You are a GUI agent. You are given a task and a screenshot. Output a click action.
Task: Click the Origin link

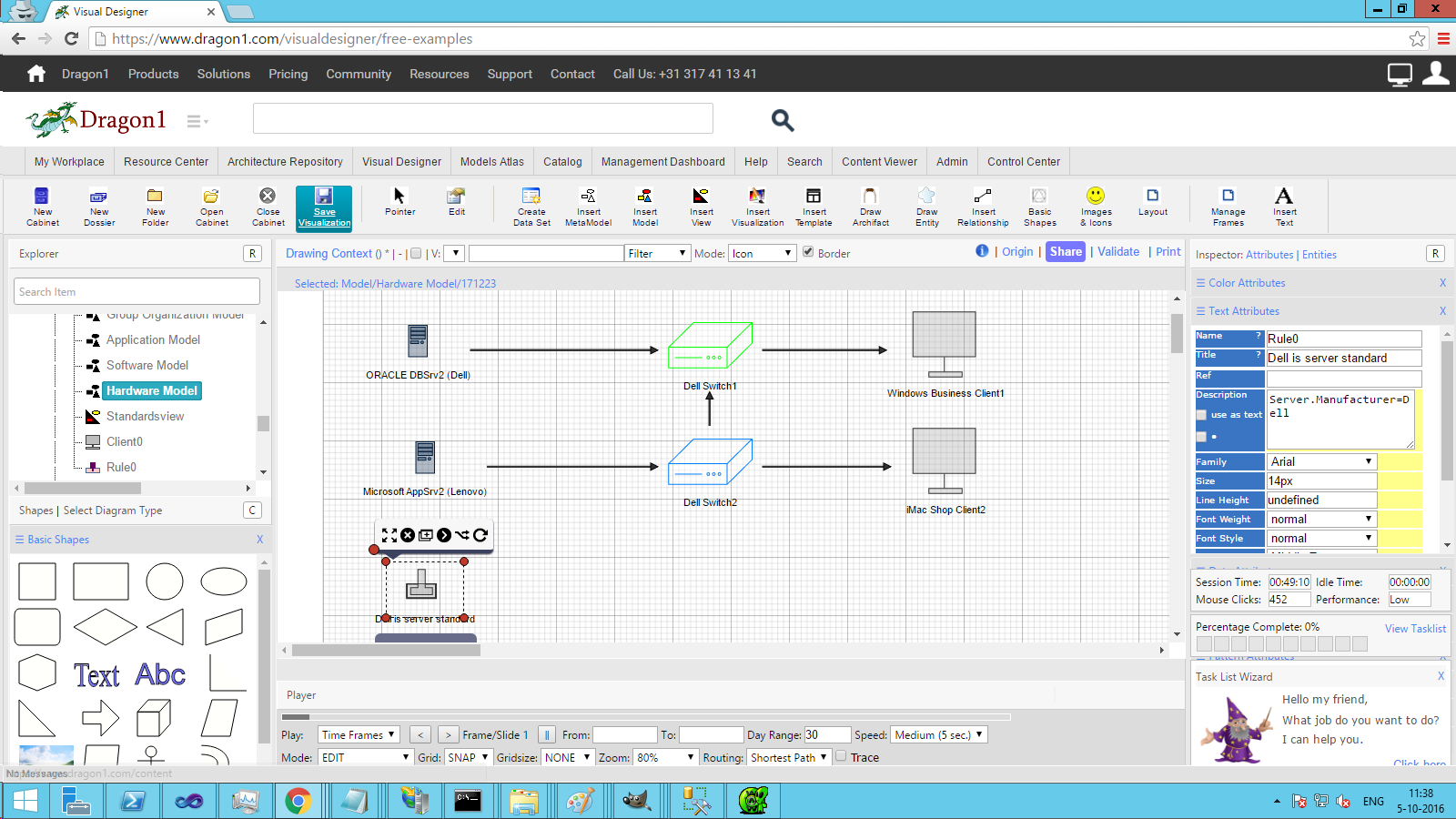coord(1017,251)
